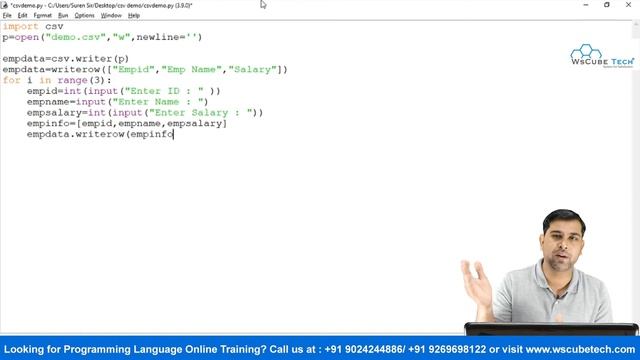Click the IDLE Python icon in title bar
The height and width of the screenshot is (360, 640).
click(x=4, y=5)
